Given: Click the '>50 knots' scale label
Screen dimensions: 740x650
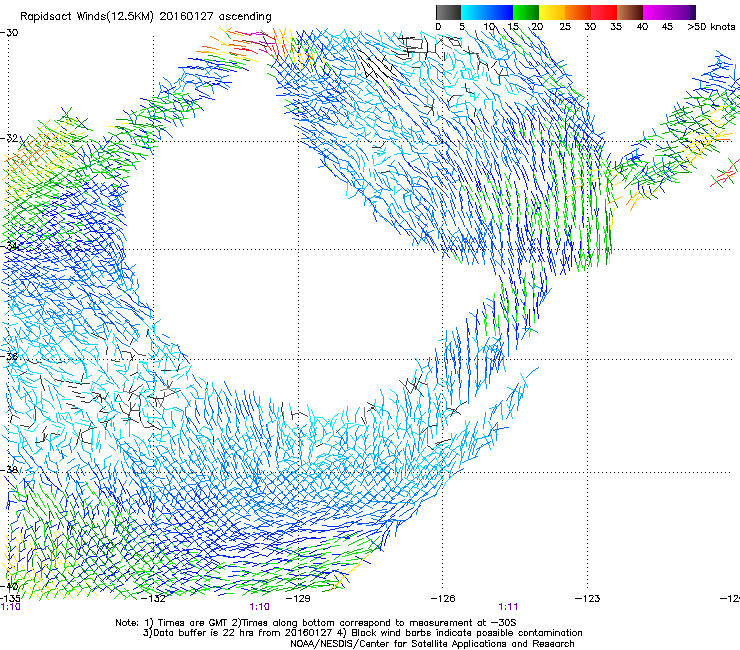Looking at the screenshot, I should [x=711, y=27].
